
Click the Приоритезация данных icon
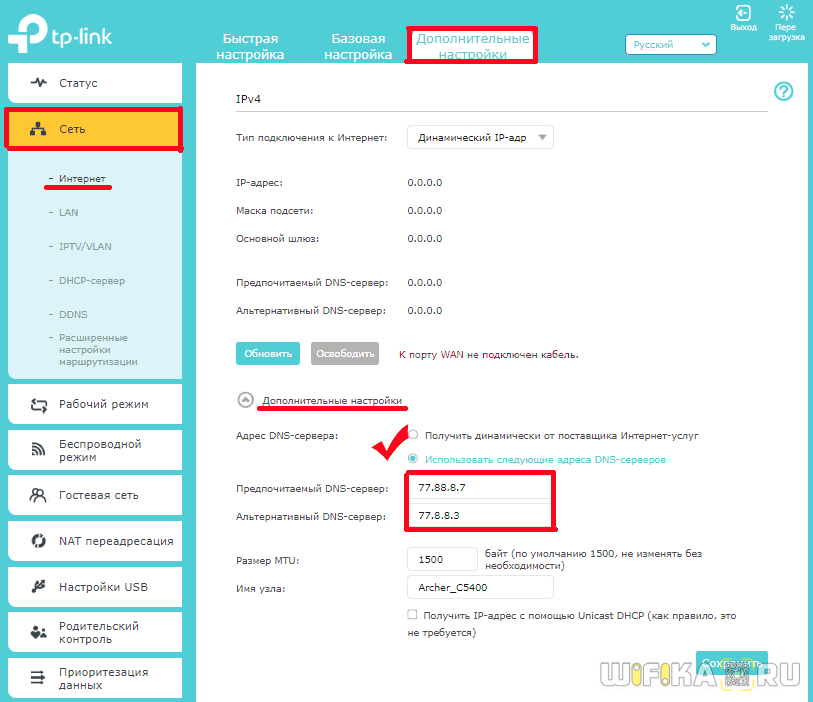(x=37, y=678)
